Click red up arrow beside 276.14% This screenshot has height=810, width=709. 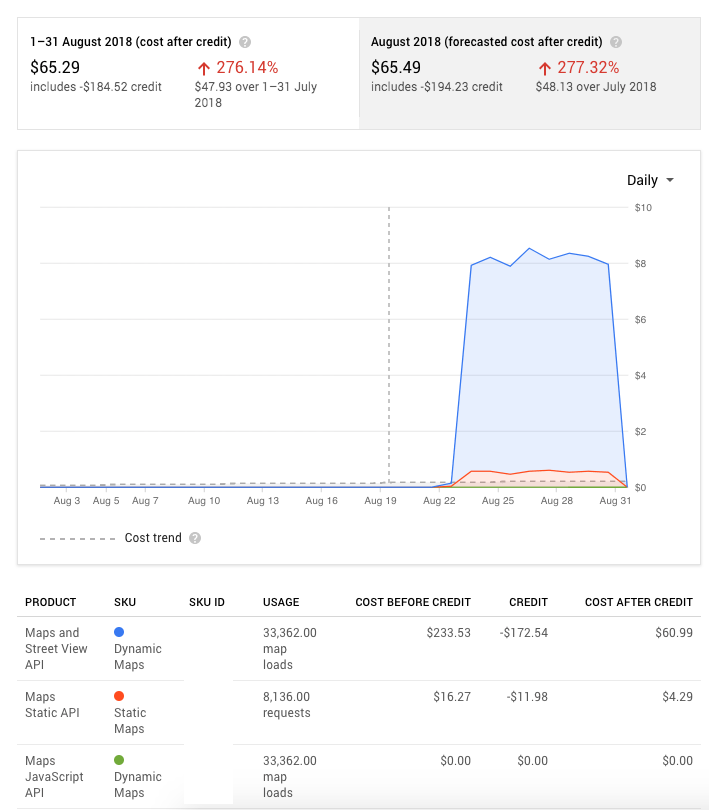coord(203,68)
